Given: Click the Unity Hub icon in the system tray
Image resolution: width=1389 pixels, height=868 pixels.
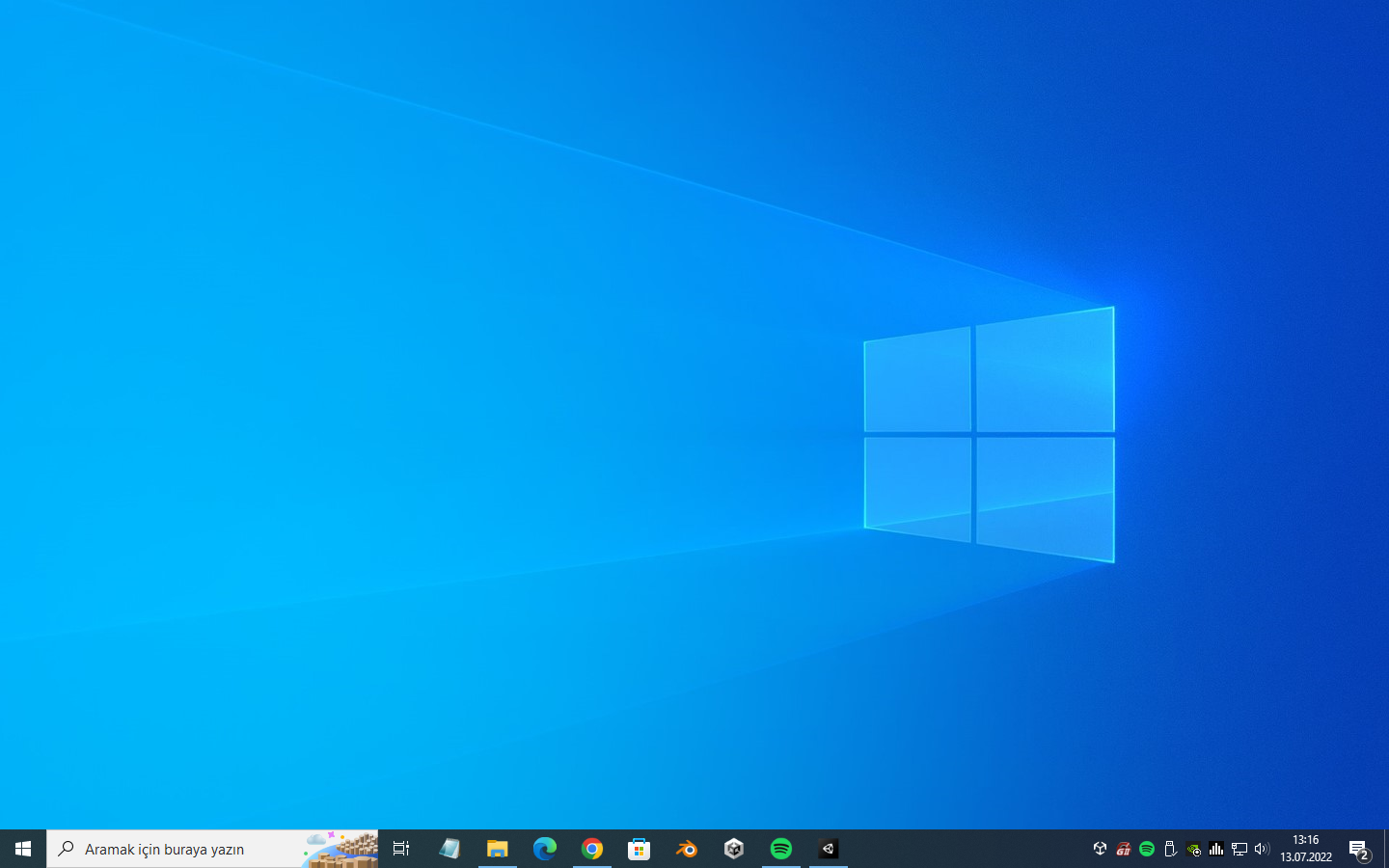Looking at the screenshot, I should 1100,849.
